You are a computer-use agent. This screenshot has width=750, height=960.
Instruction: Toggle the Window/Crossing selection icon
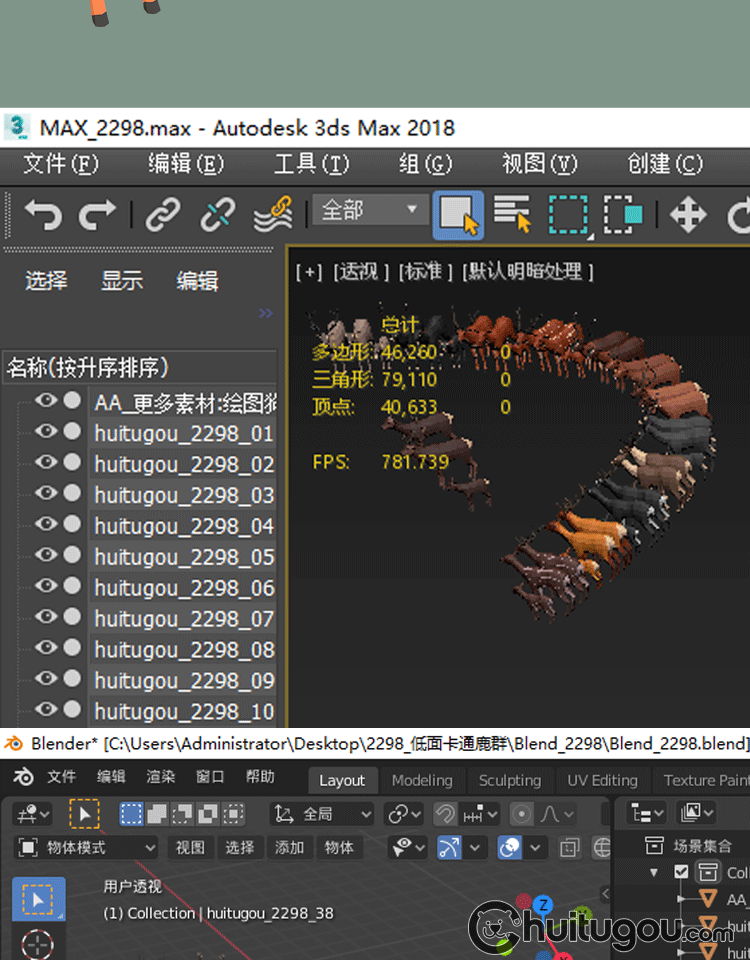pos(623,215)
